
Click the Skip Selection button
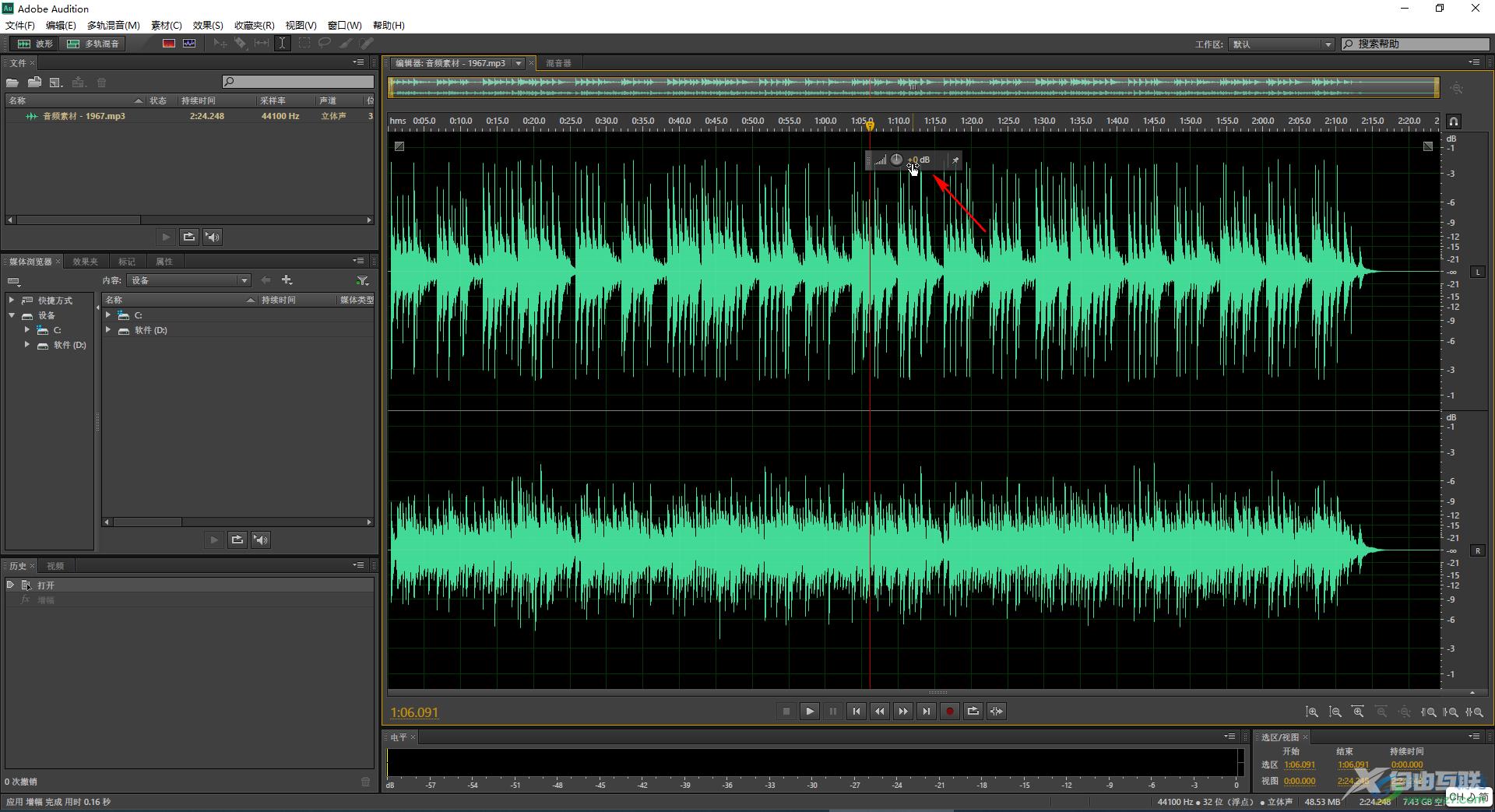point(997,711)
